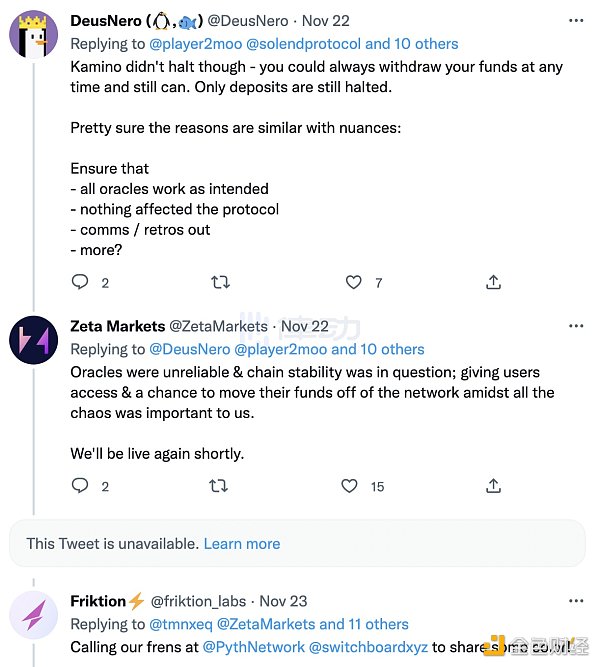Screen dimensions: 600x667
Task: Like Zeta Markets' tweet with 15 likes
Action: point(349,486)
